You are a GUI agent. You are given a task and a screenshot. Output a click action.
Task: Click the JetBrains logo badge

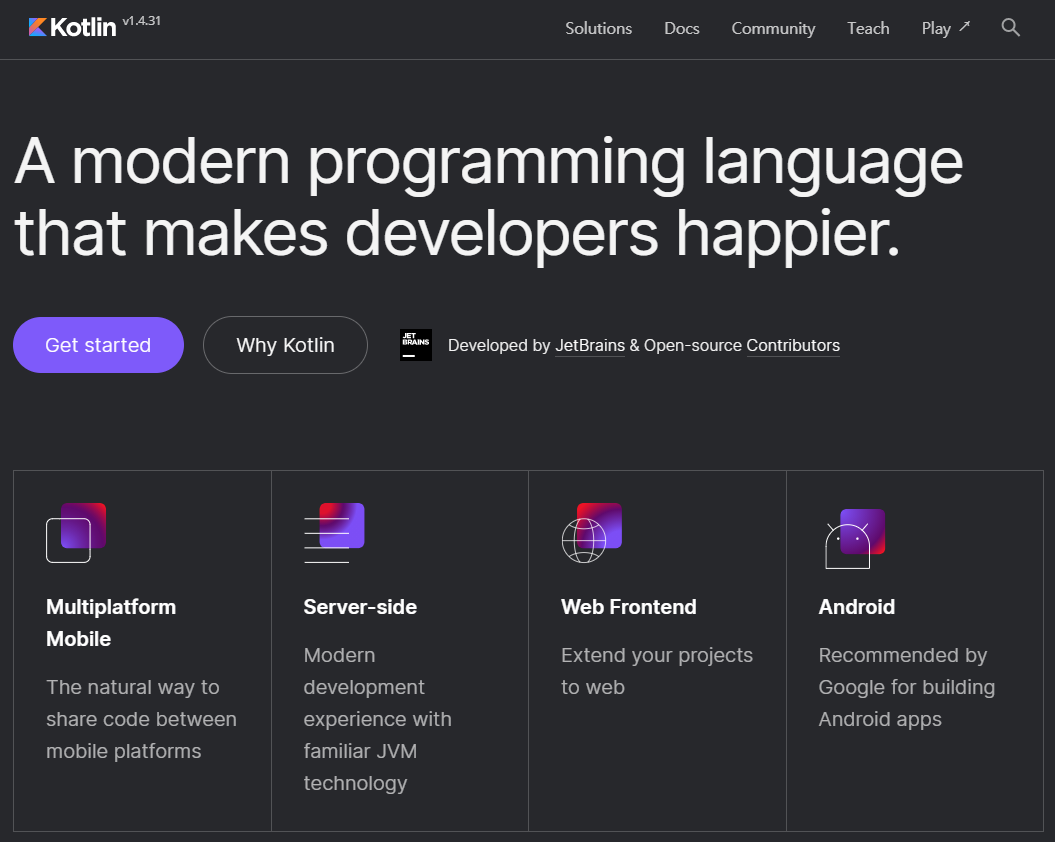coord(416,345)
